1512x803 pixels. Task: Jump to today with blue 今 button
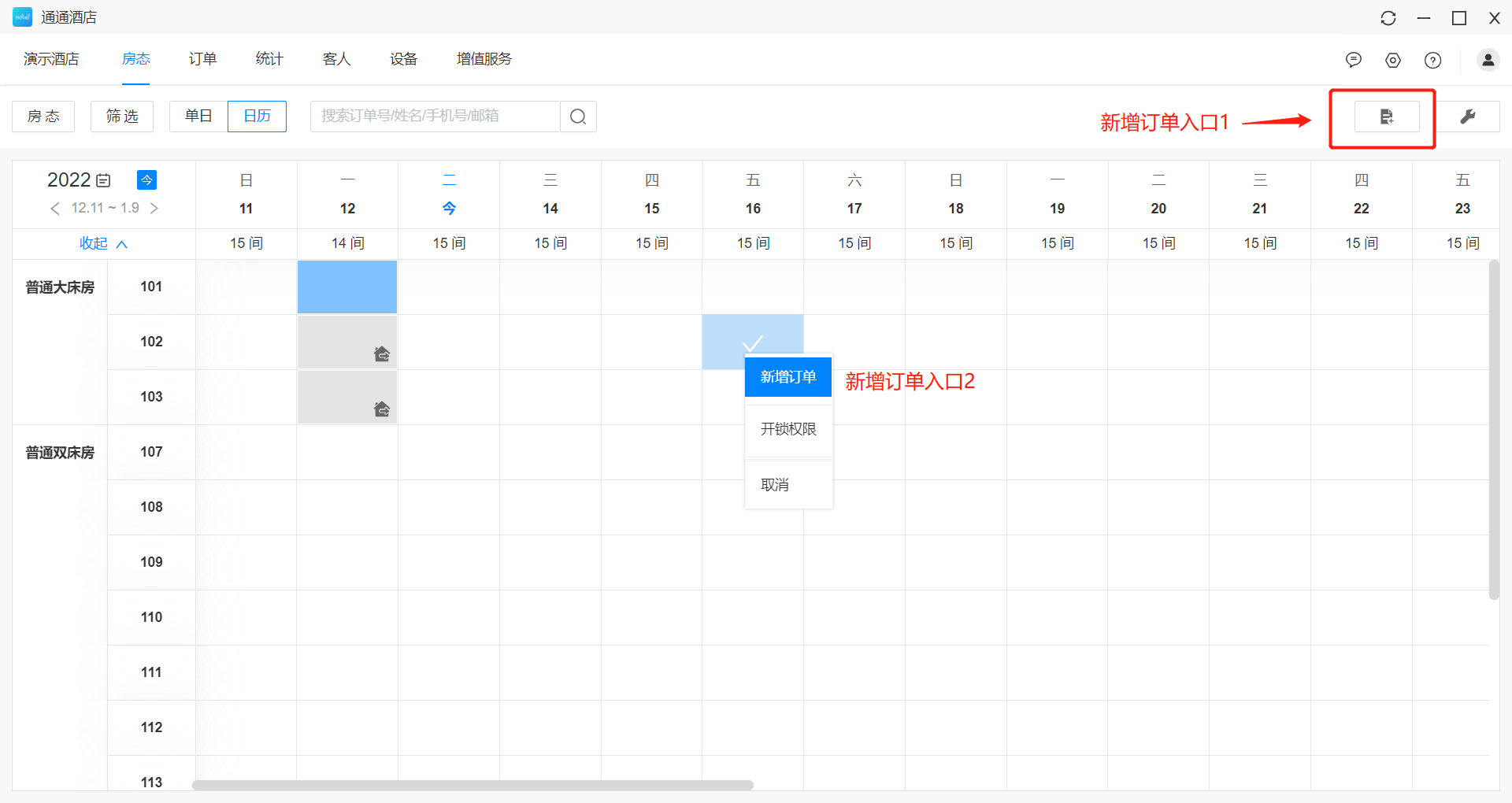click(146, 180)
